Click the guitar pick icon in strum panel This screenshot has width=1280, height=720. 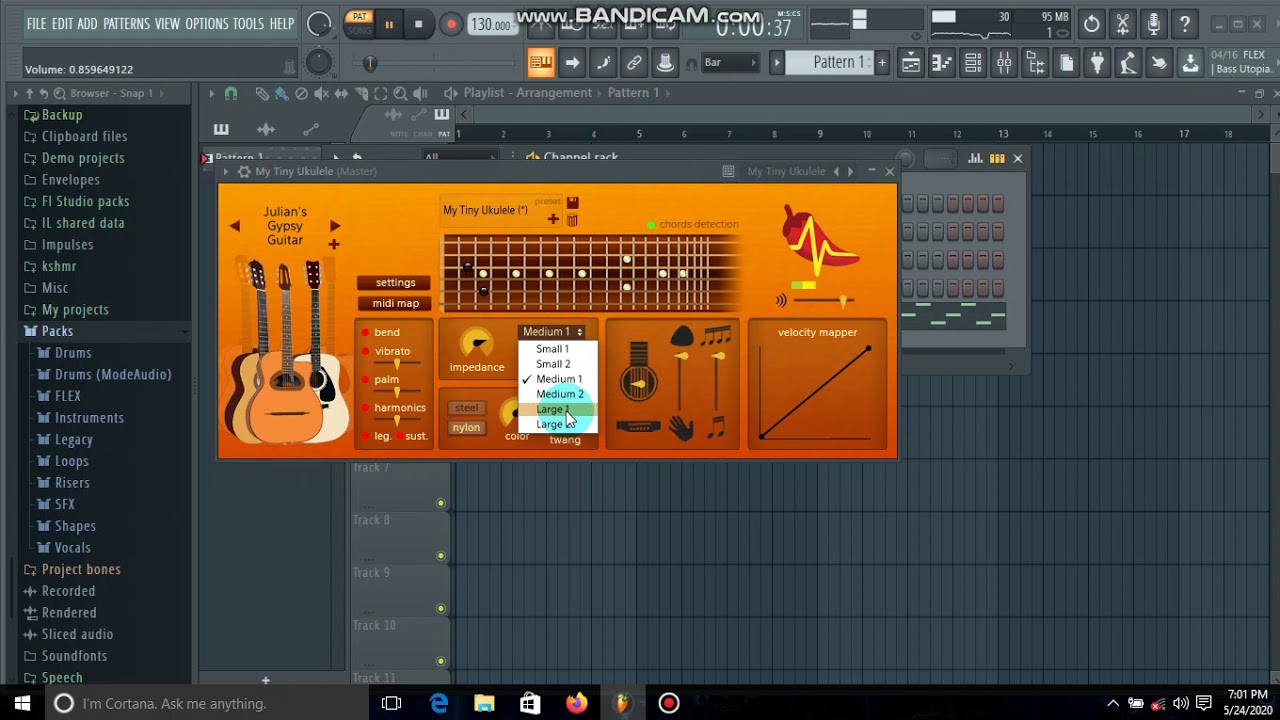tap(681, 336)
